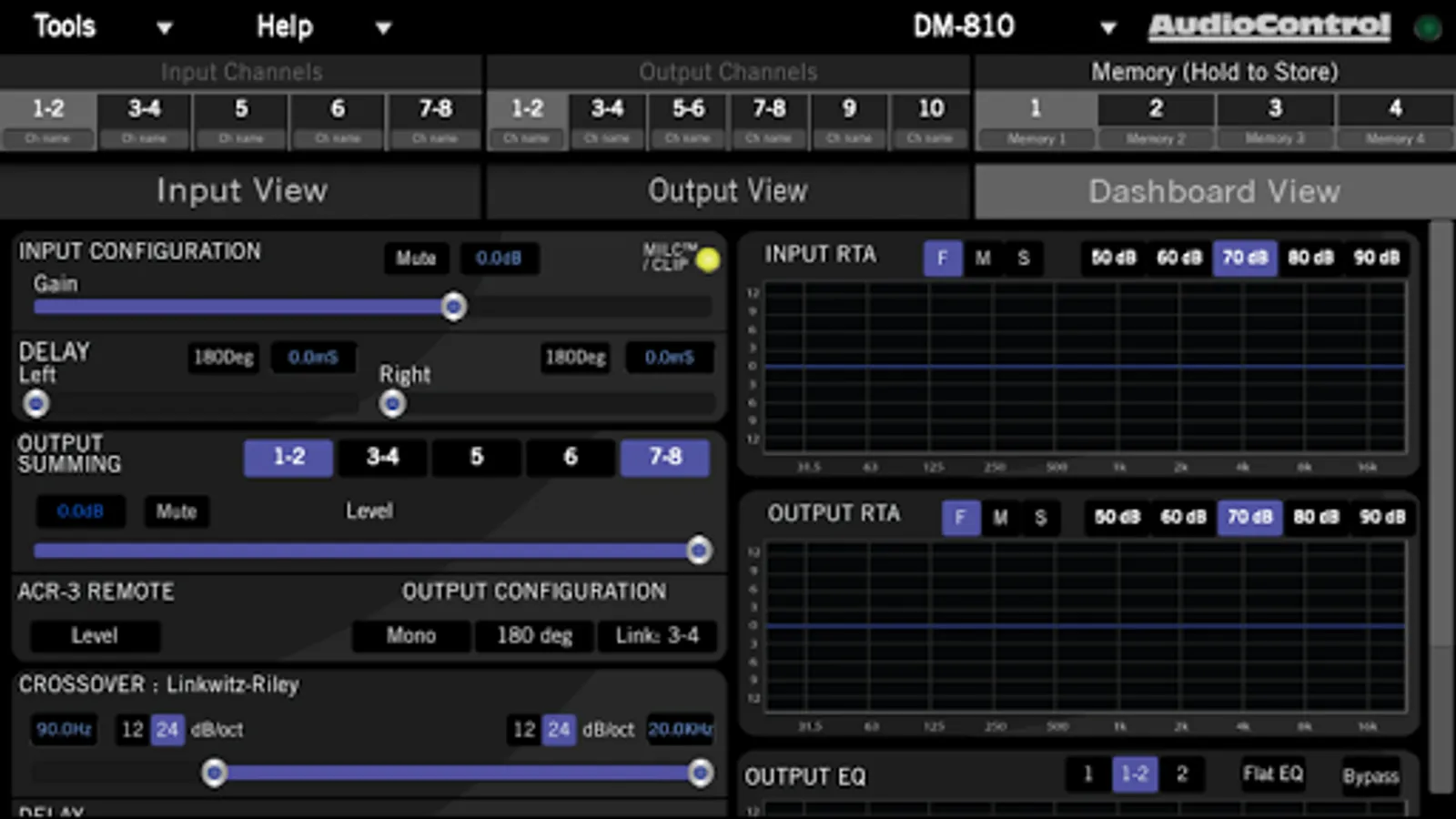Image resolution: width=1456 pixels, height=819 pixels.
Task: Expand the Tools dropdown arrow
Action: pyautogui.click(x=164, y=28)
